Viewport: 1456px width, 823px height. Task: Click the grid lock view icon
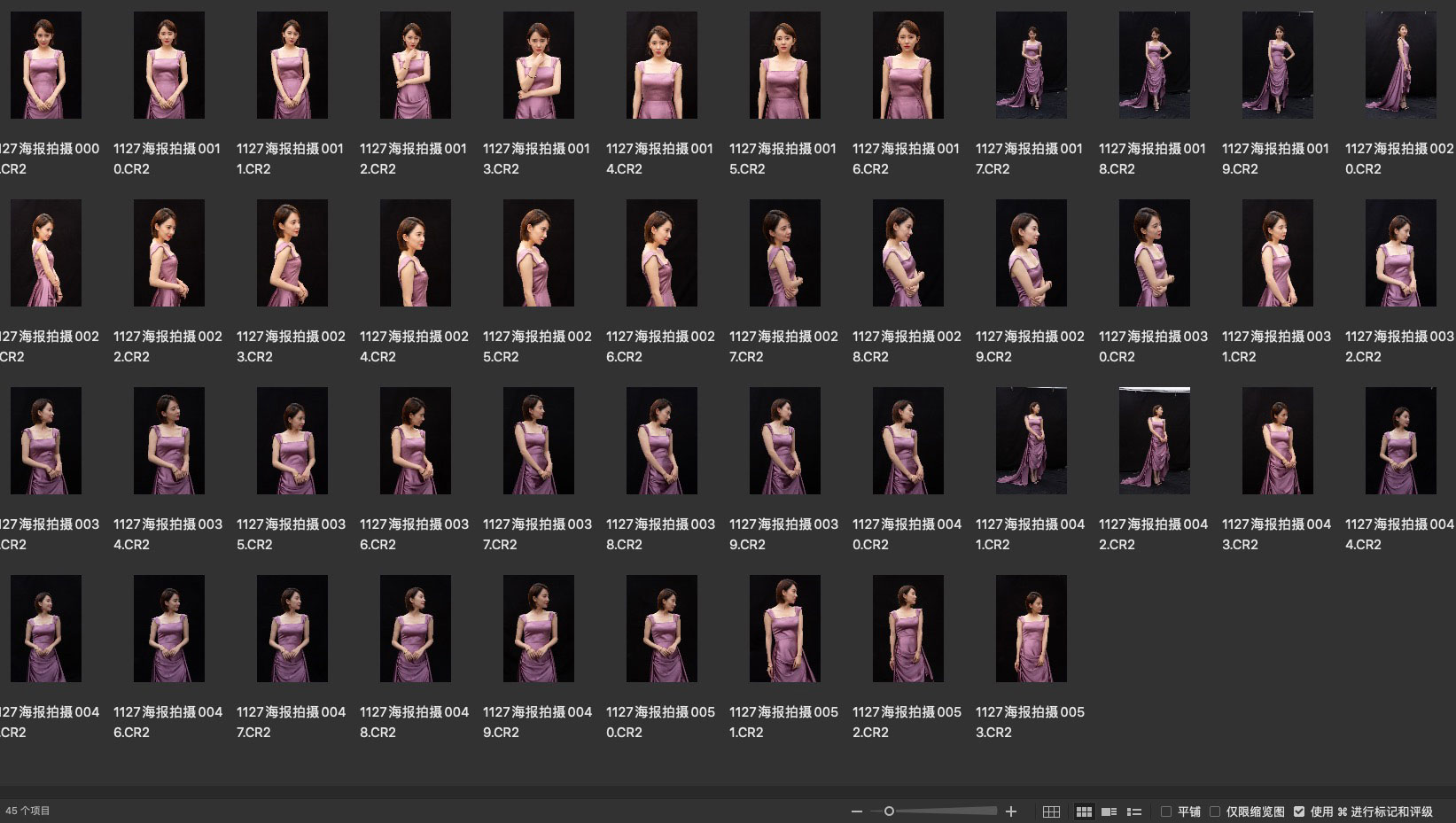tap(1051, 811)
